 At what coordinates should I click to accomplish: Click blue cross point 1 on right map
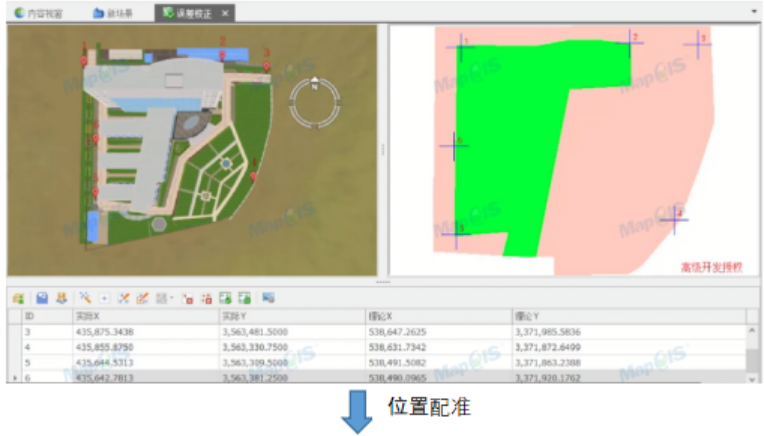pos(460,47)
